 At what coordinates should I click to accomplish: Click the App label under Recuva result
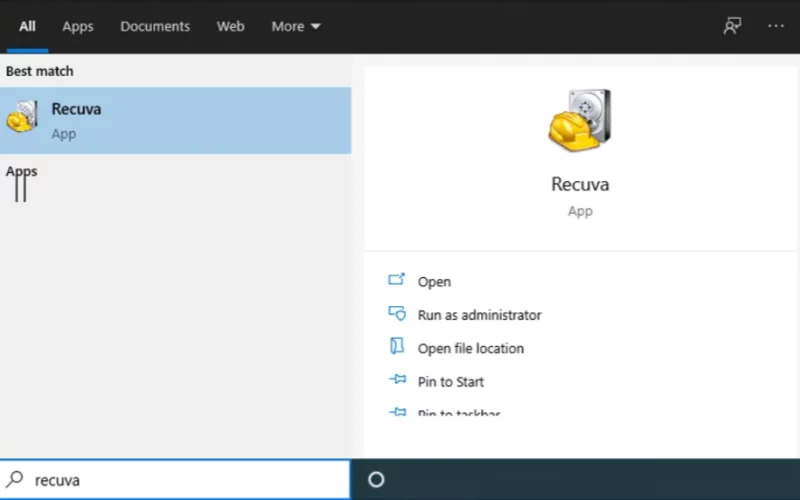point(64,134)
